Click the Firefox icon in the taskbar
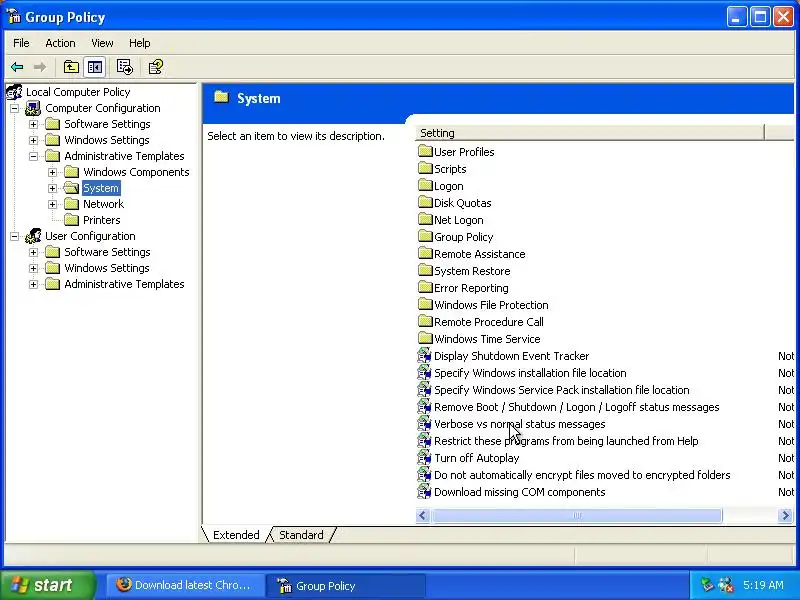The image size is (800, 600). [x=124, y=585]
